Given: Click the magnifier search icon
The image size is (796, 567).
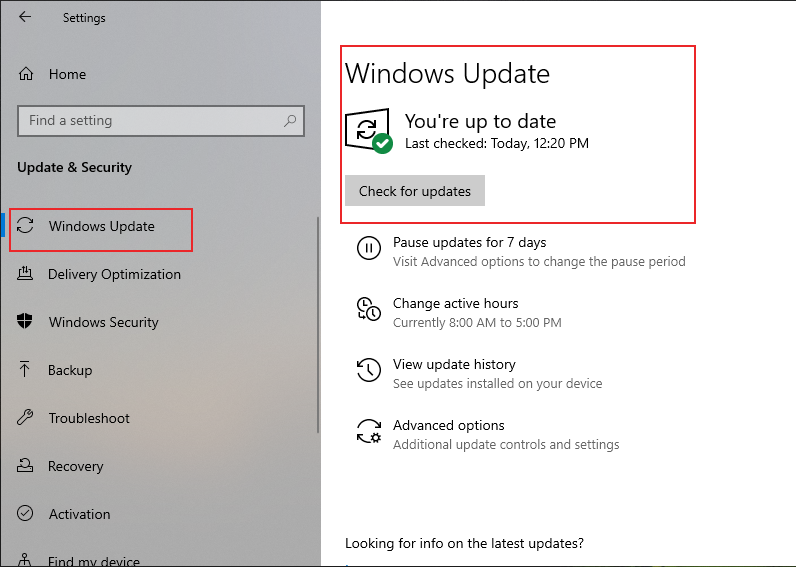Looking at the screenshot, I should coord(290,121).
